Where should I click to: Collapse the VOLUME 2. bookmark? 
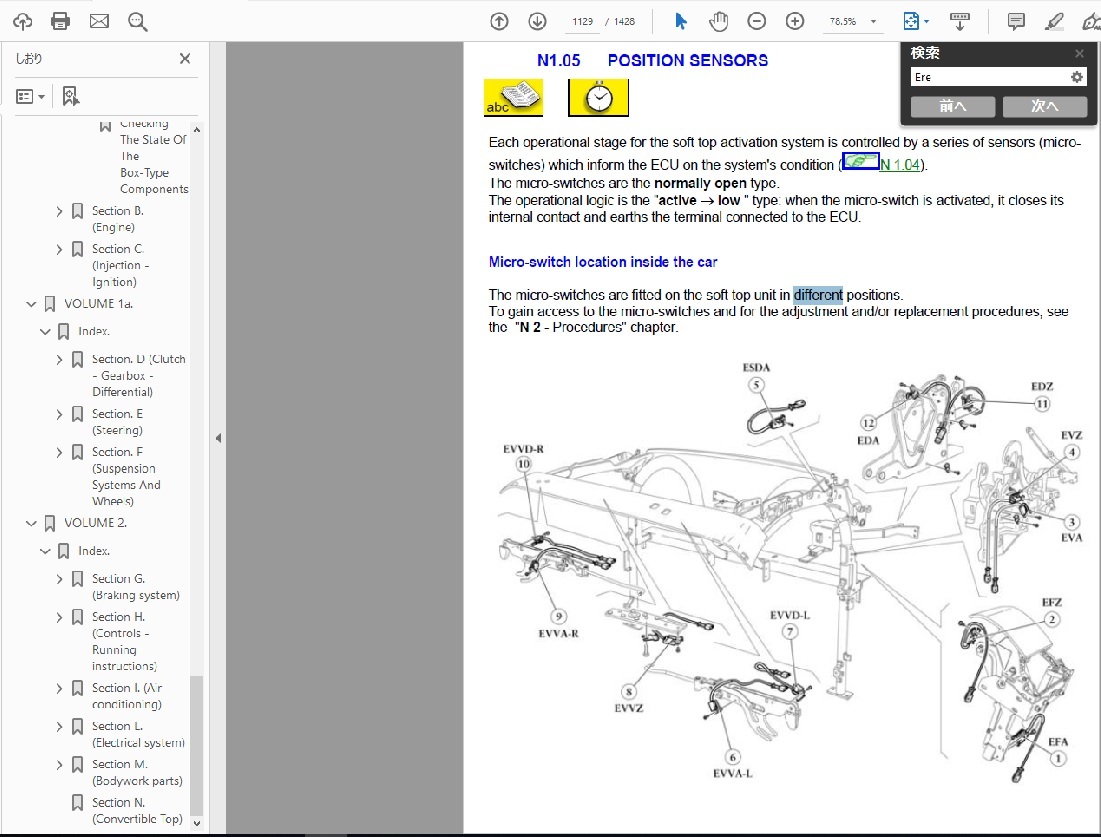31,523
